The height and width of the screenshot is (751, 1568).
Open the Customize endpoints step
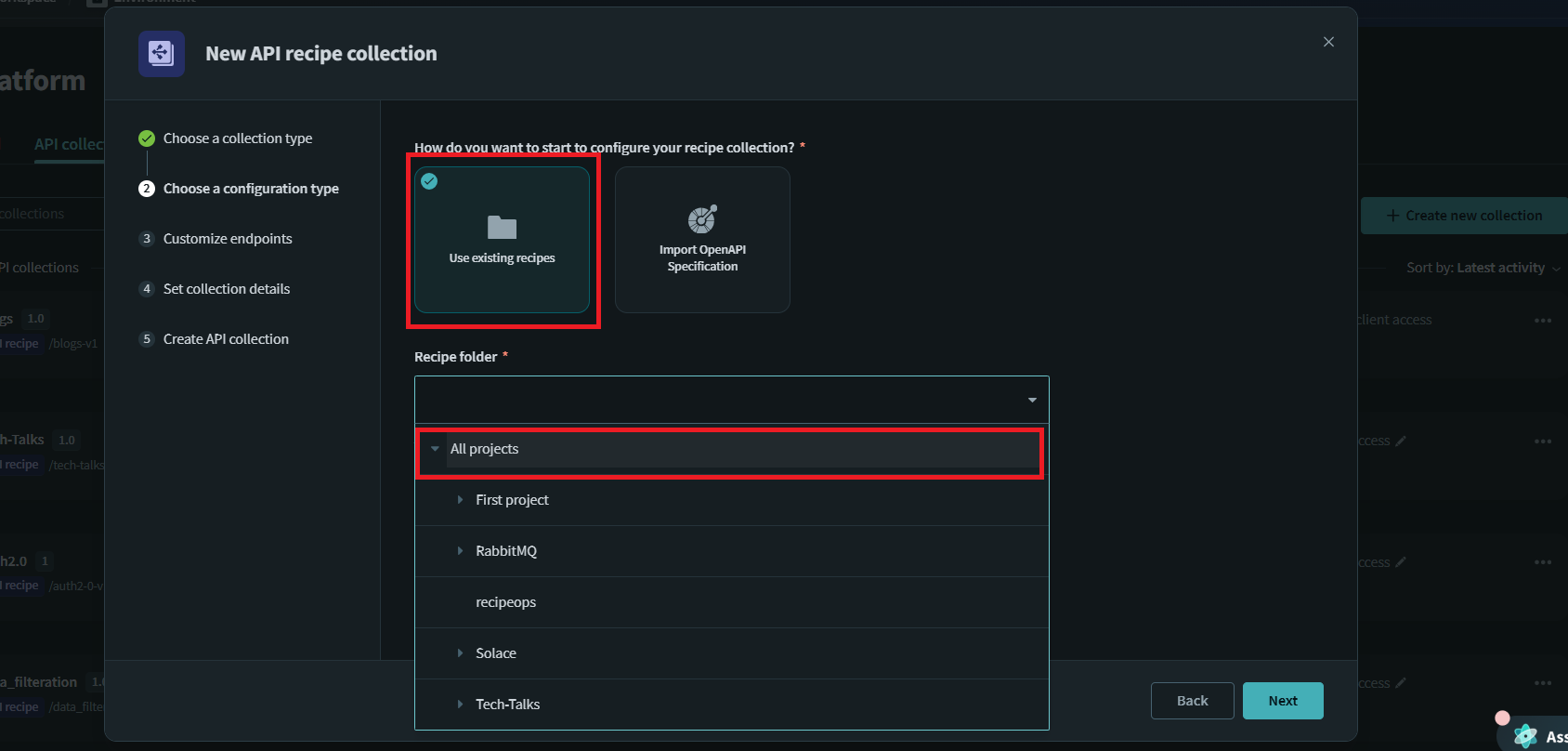[228, 239]
